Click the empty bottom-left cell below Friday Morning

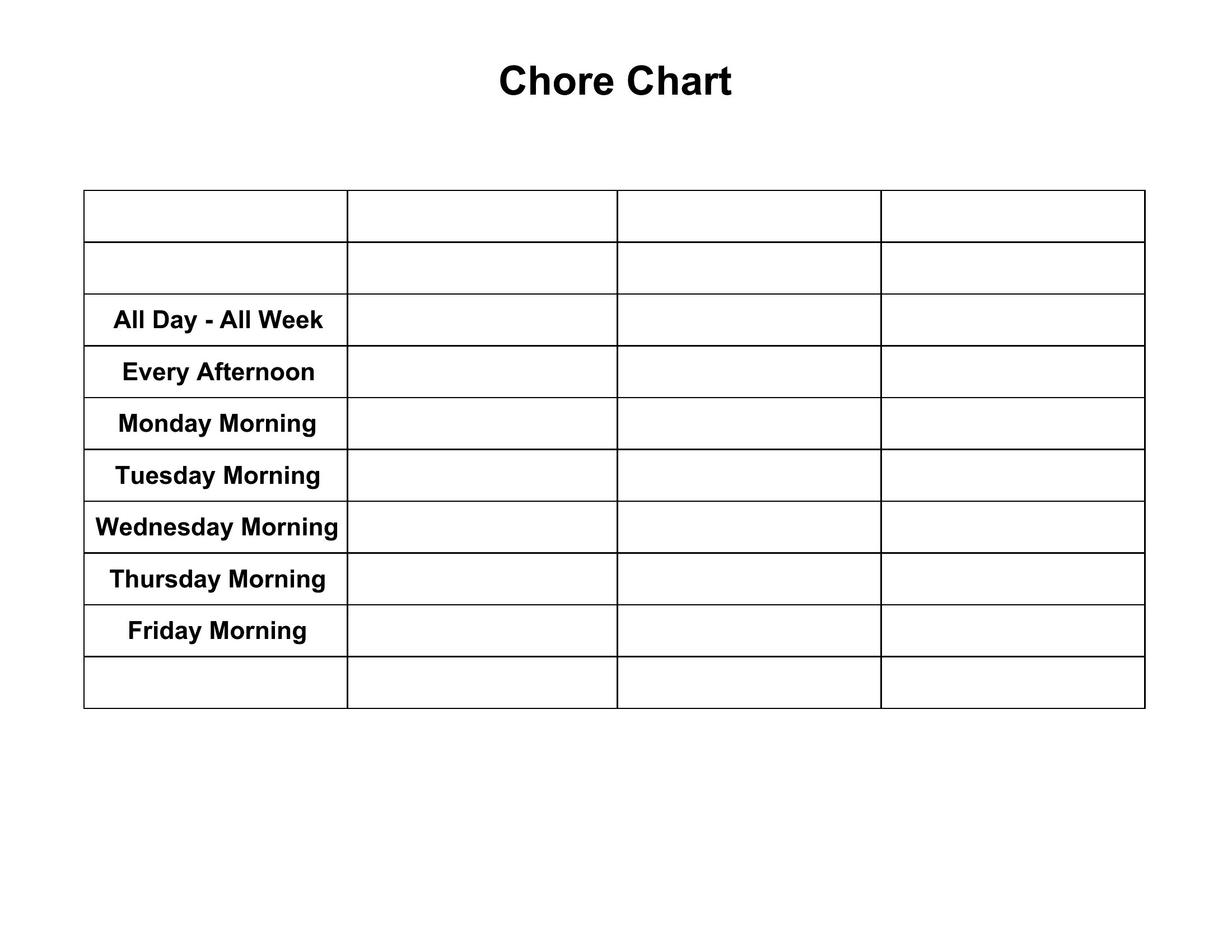click(x=216, y=683)
